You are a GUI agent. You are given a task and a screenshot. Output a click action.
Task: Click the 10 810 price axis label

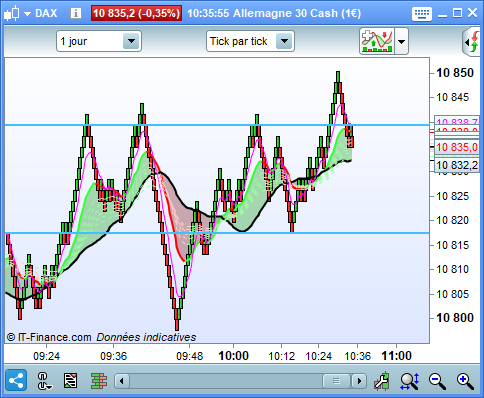[x=453, y=269]
